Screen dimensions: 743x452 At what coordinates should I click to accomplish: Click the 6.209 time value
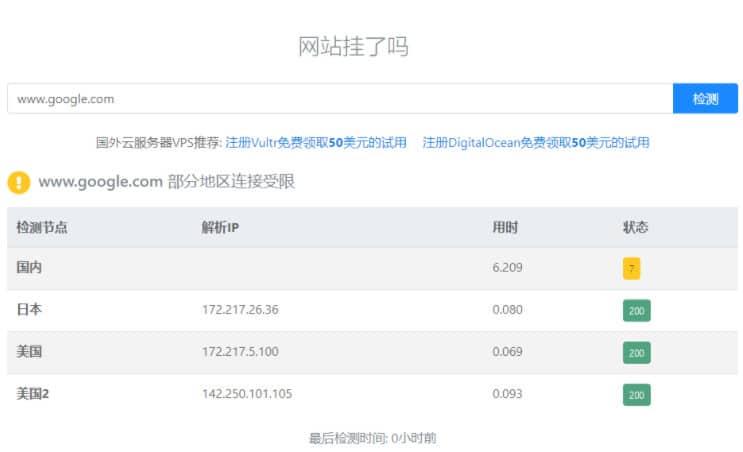pyautogui.click(x=507, y=267)
